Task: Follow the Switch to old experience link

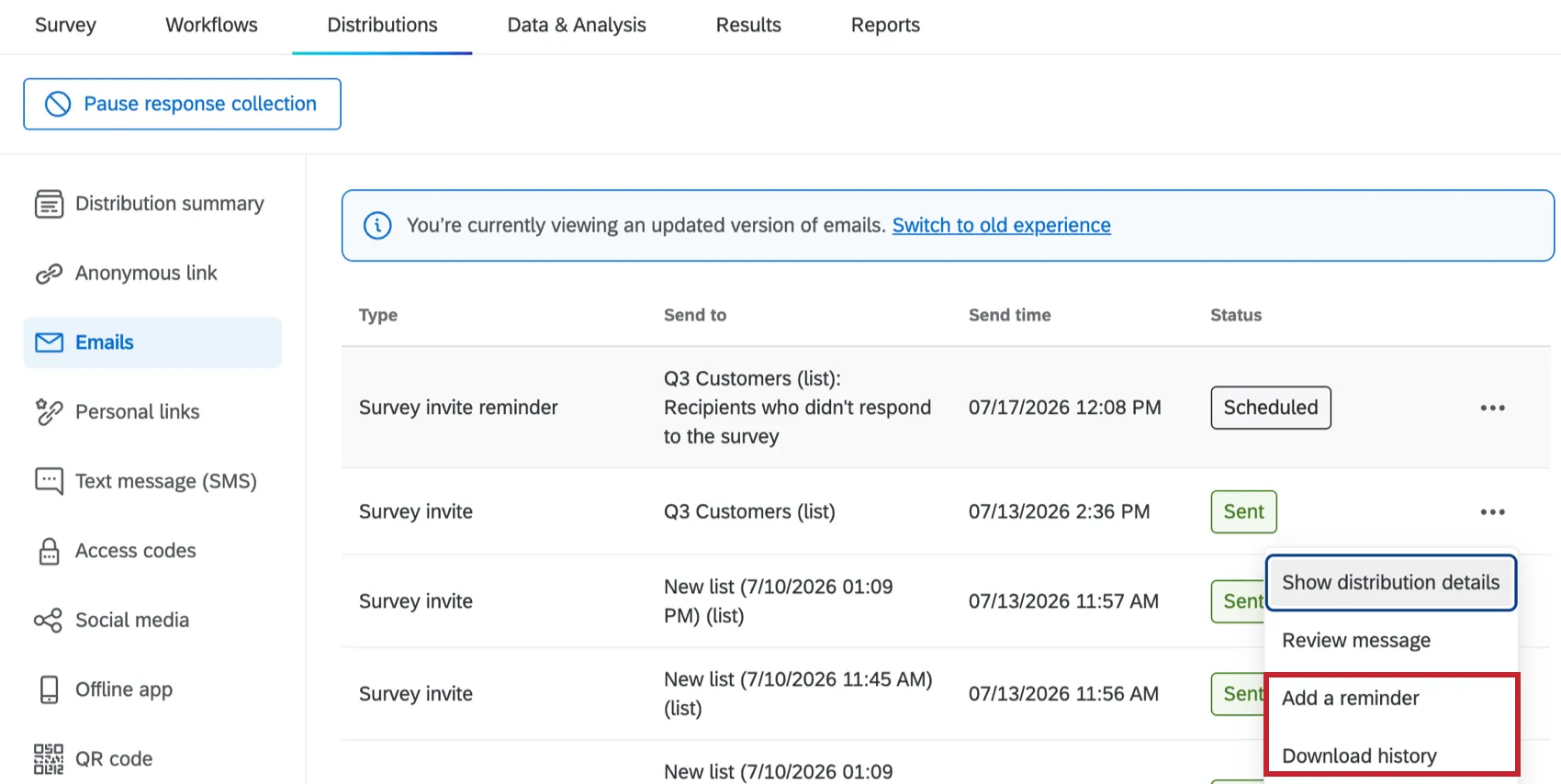Action: tap(1001, 225)
